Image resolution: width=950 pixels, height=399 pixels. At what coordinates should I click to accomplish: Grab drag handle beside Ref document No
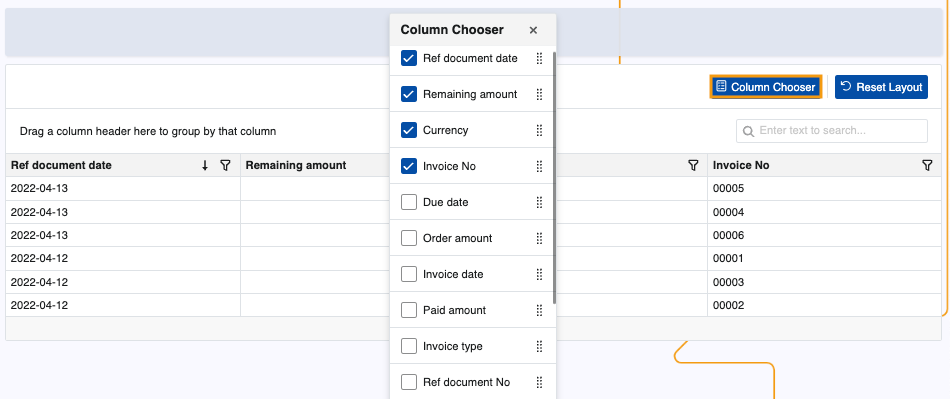coord(539,383)
